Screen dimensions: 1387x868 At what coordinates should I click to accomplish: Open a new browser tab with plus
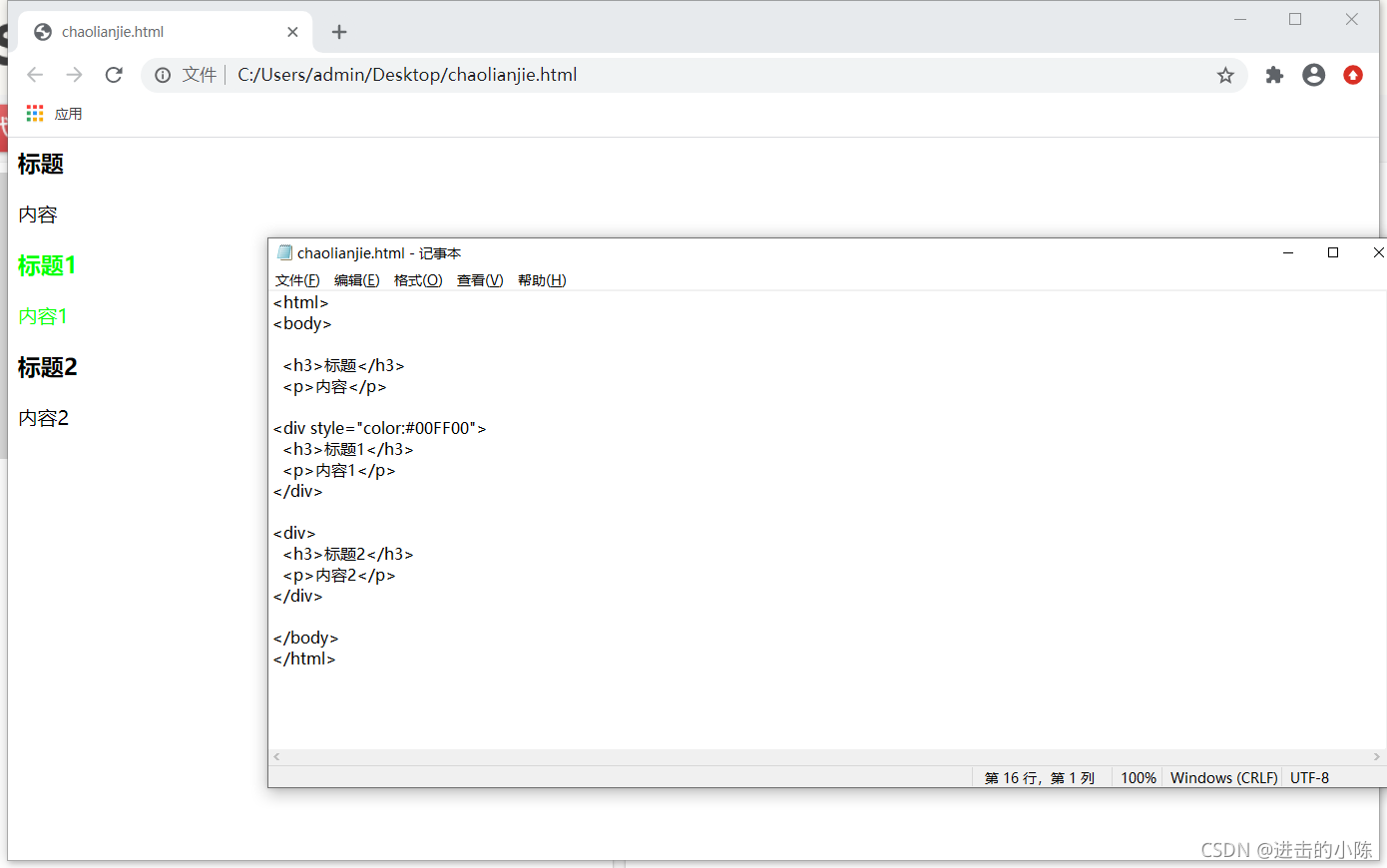[x=339, y=32]
